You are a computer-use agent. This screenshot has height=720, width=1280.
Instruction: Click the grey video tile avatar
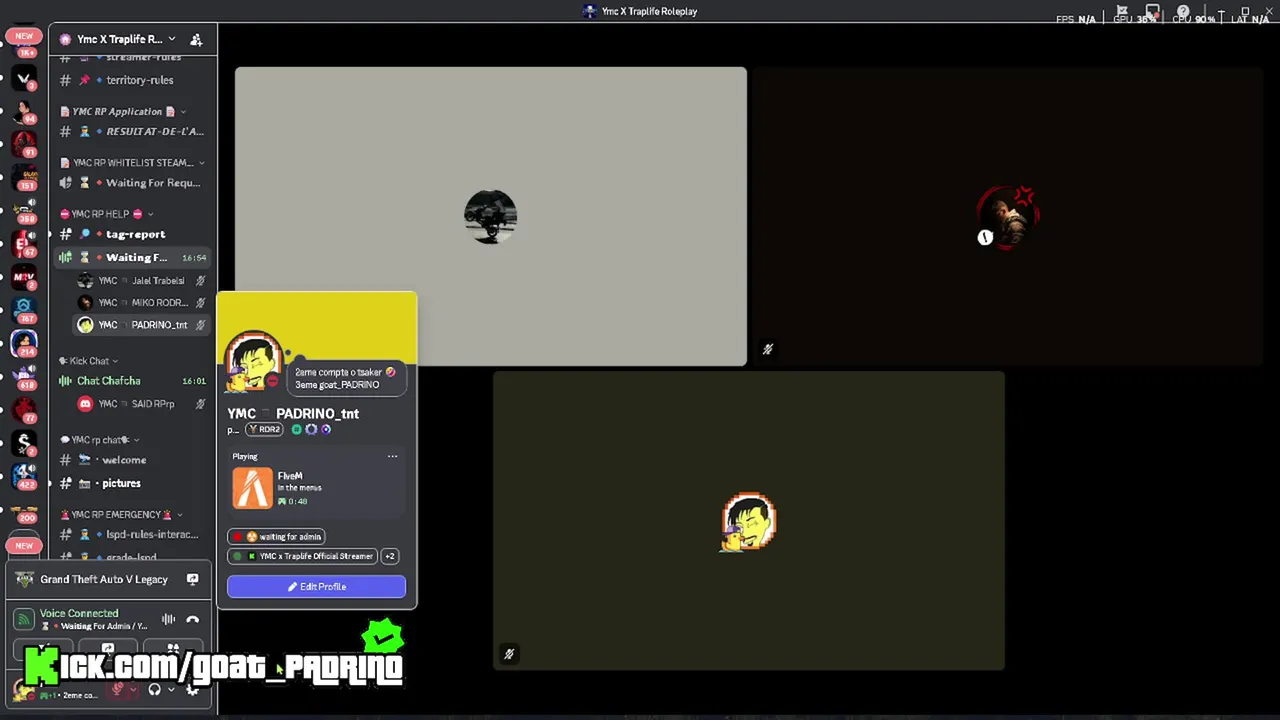click(490, 216)
